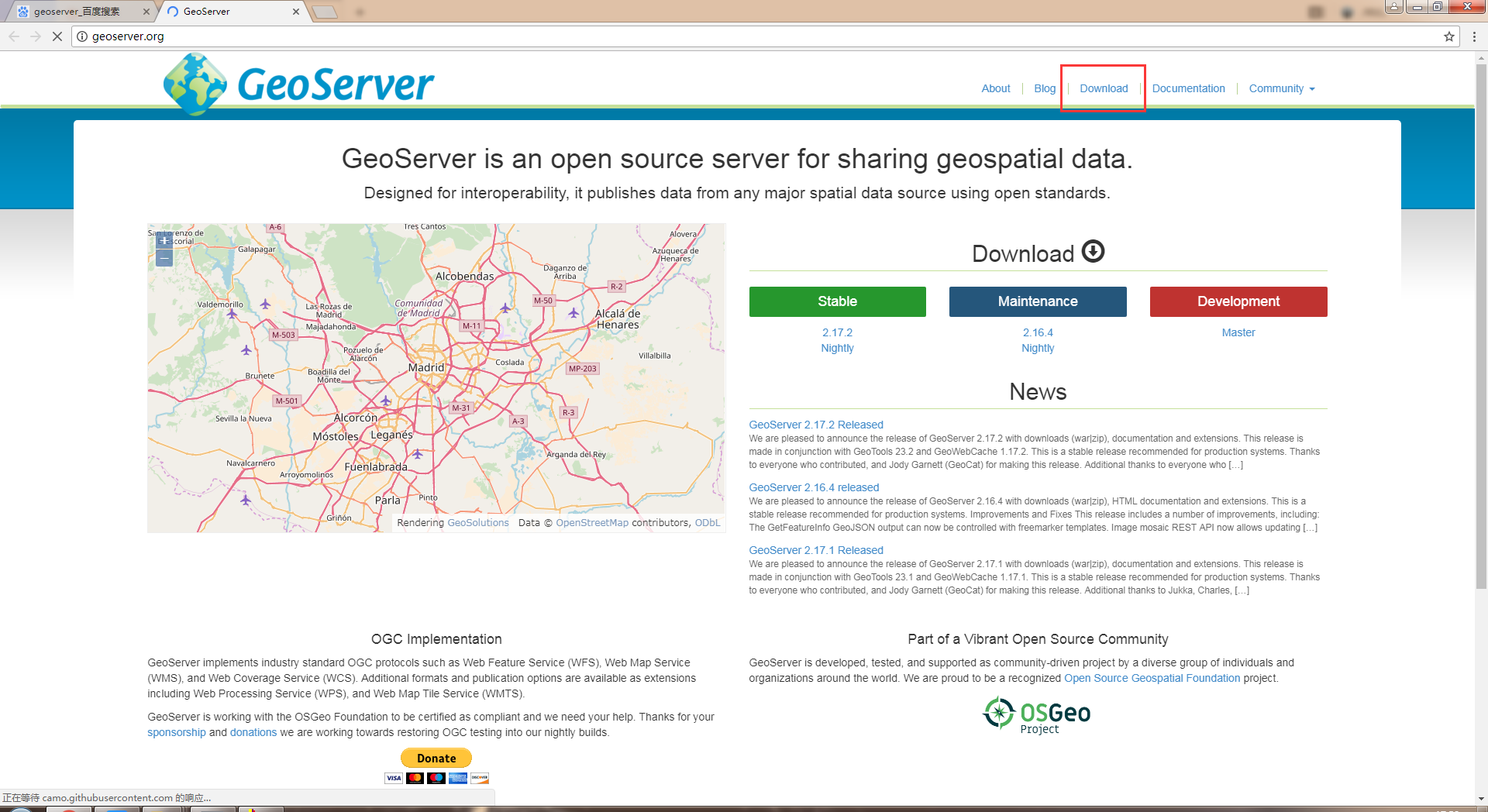Screen dimensions: 1488x812
Task: Read GeoServer 2.16.4 released news
Action: pyautogui.click(x=814, y=487)
